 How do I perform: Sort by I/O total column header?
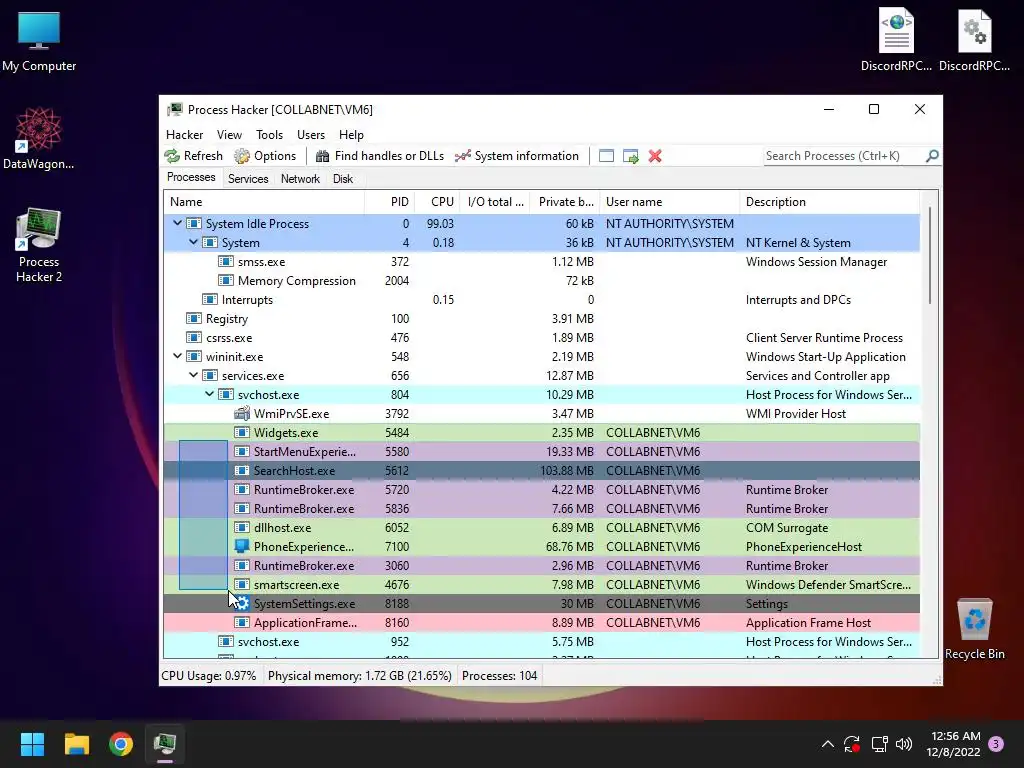point(494,202)
